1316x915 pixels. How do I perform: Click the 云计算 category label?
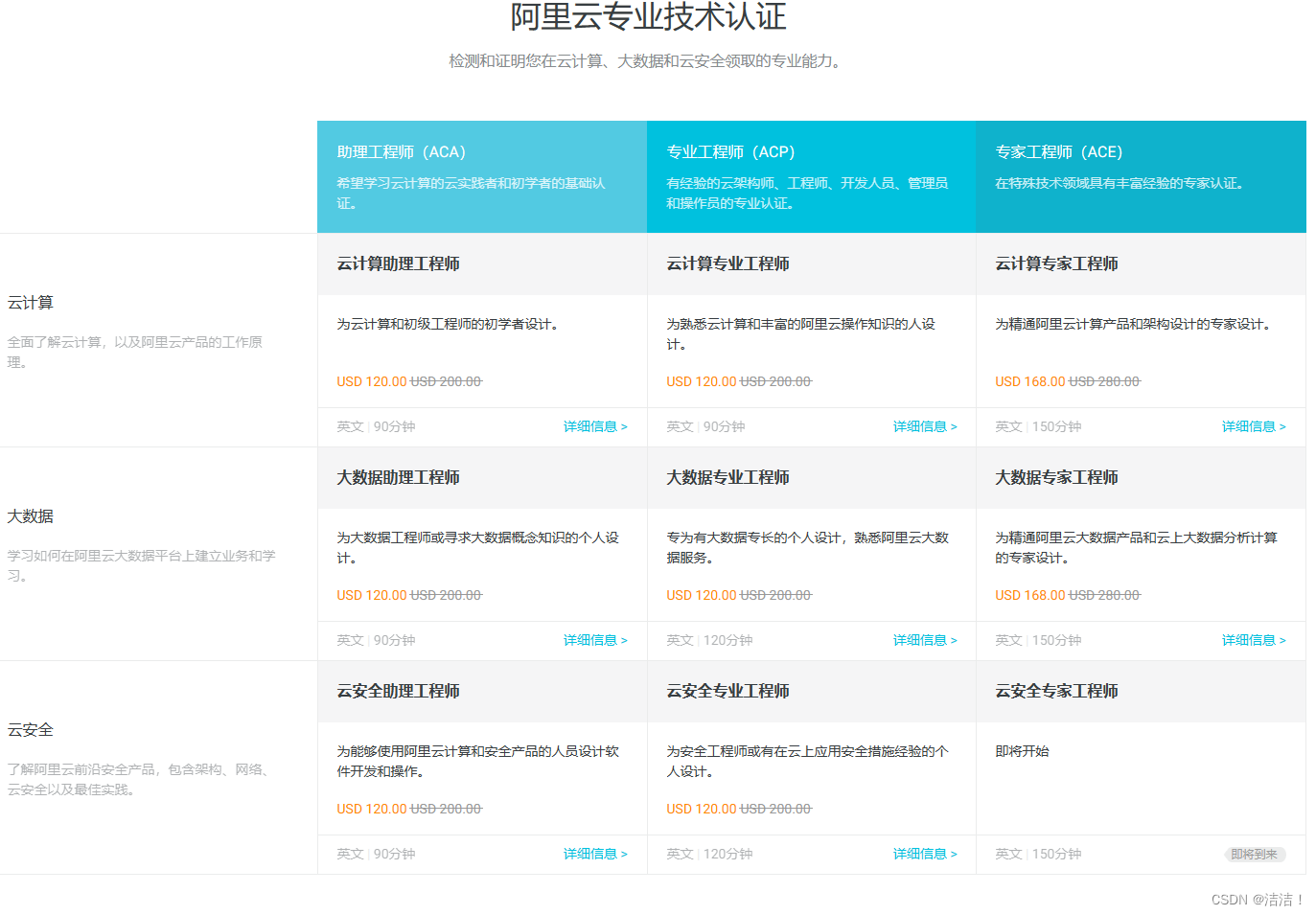click(x=31, y=303)
